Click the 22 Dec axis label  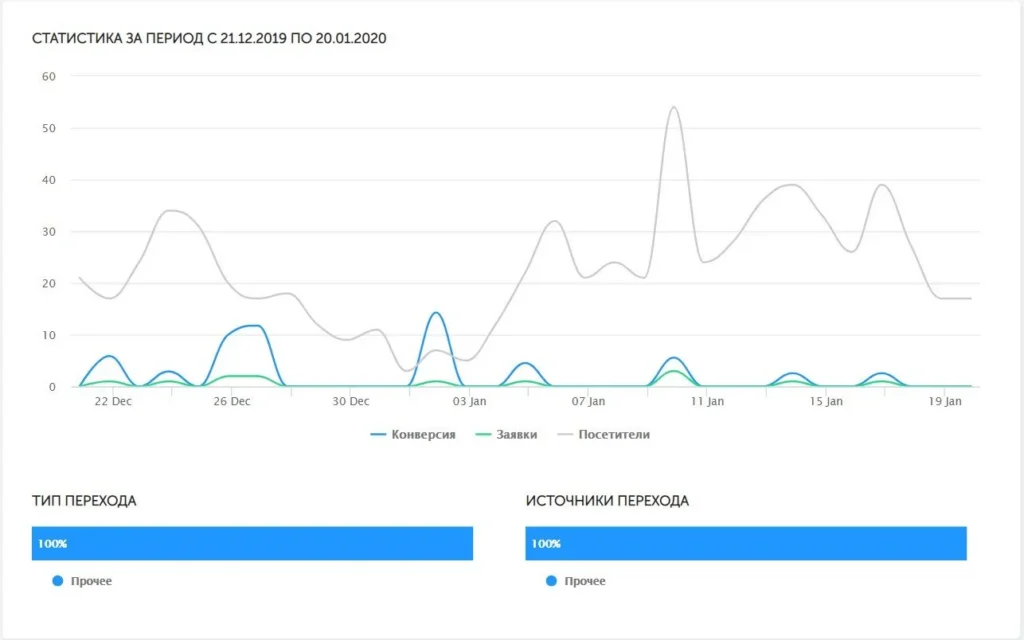pyautogui.click(x=113, y=401)
